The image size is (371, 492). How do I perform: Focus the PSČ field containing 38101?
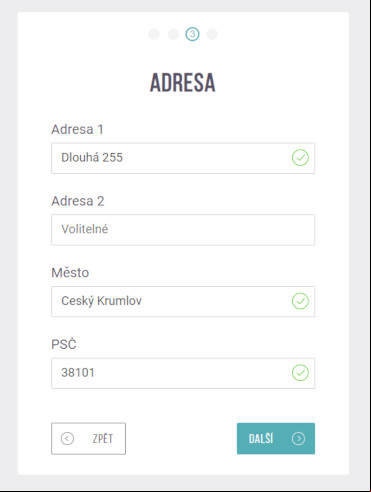[x=183, y=373]
